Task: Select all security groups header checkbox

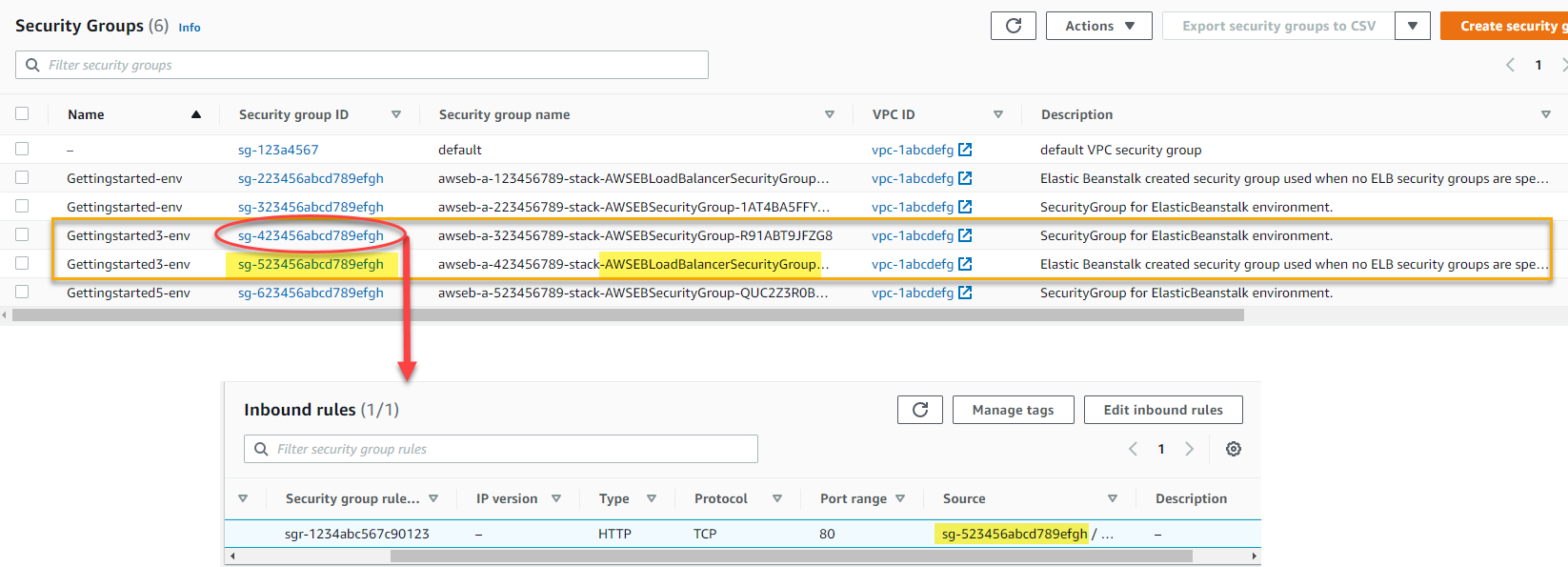Action: [x=22, y=113]
